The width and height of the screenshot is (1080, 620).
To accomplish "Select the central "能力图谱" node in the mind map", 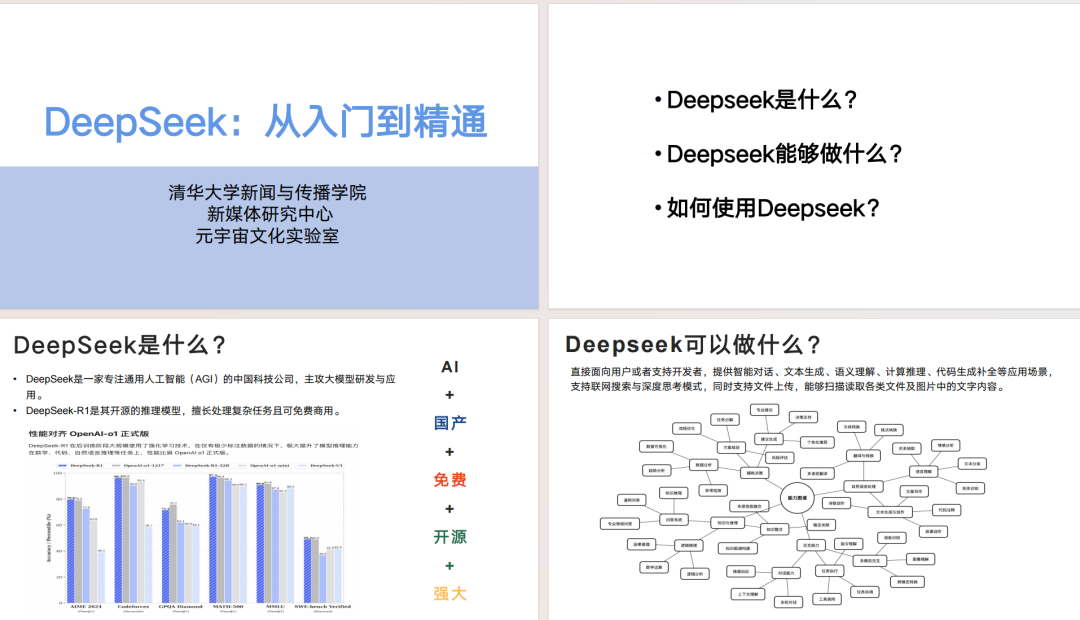I will (x=796, y=497).
